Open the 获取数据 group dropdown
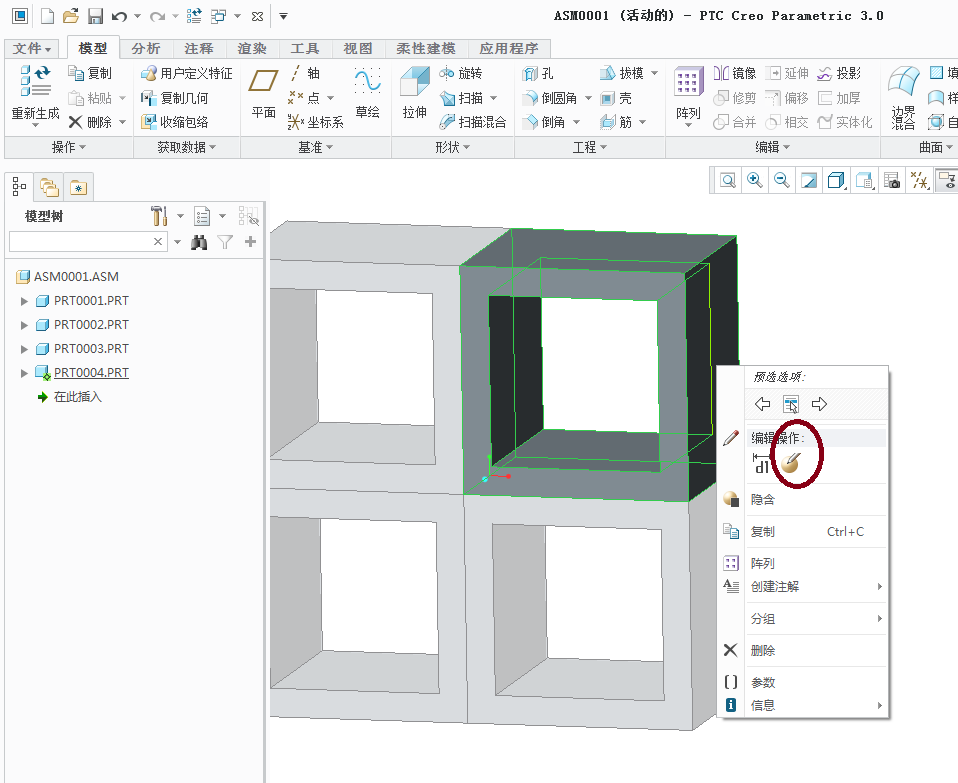 pyautogui.click(x=187, y=147)
